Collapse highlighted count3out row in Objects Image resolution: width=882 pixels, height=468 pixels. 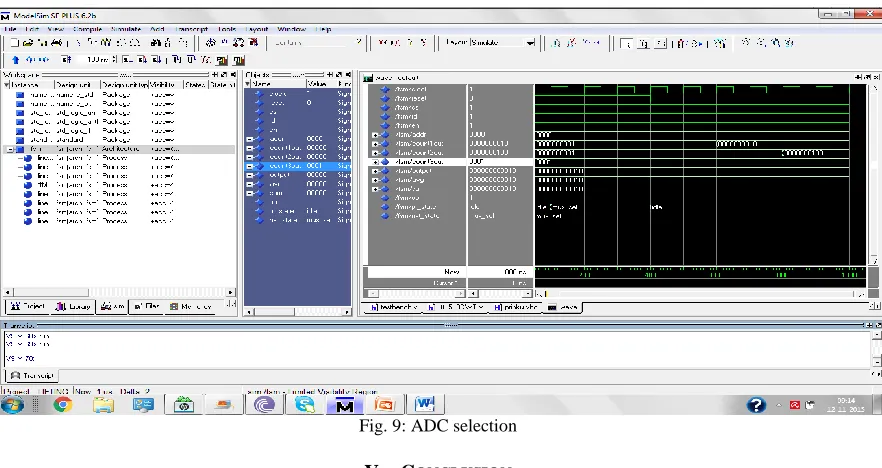tap(249, 166)
